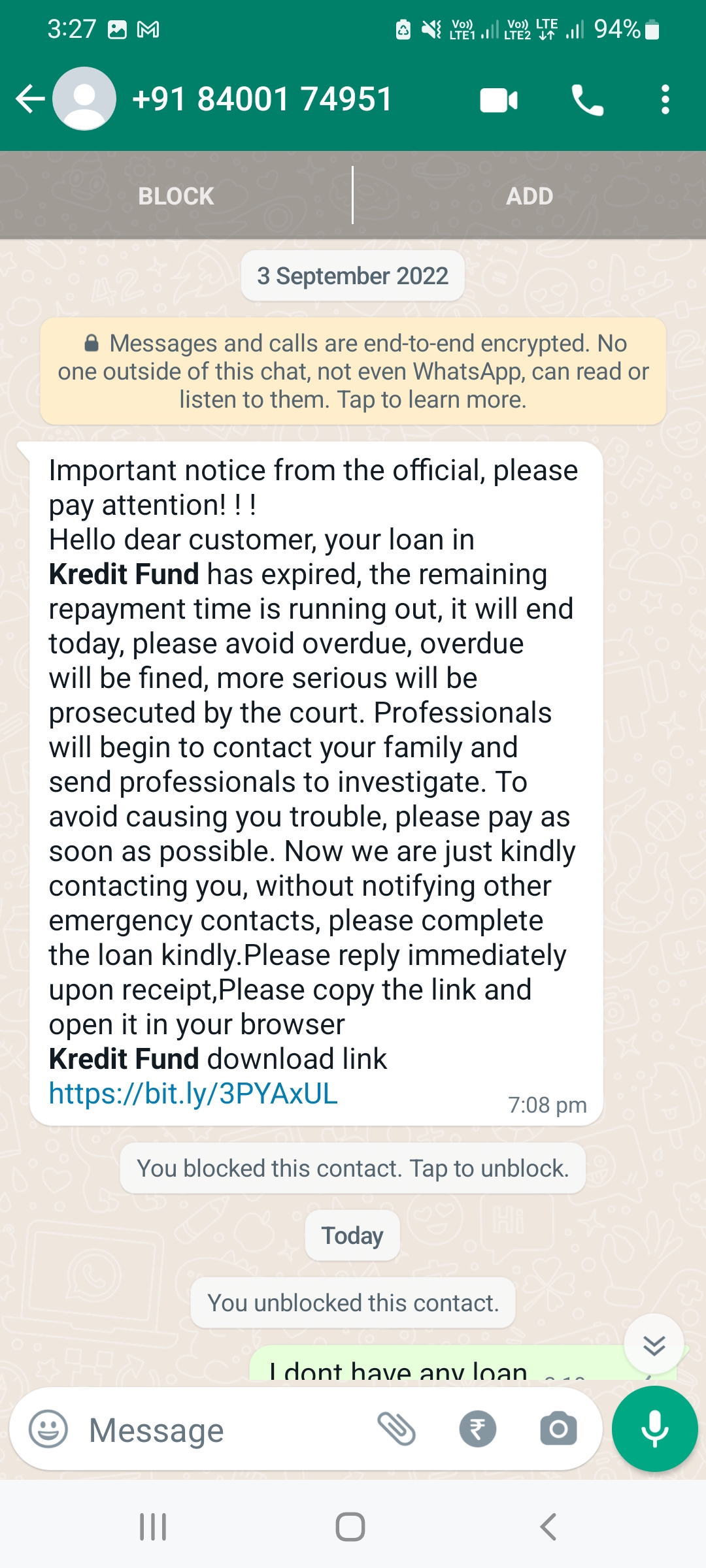Open the bit.ly download link

point(193,1094)
